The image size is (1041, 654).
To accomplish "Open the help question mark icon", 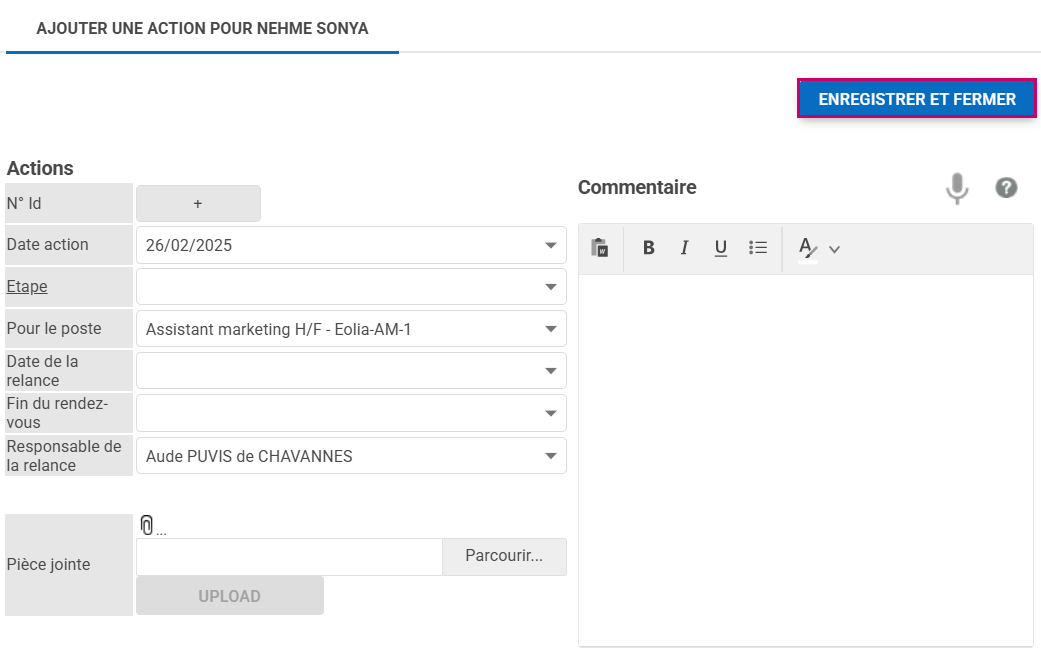I will [1006, 188].
